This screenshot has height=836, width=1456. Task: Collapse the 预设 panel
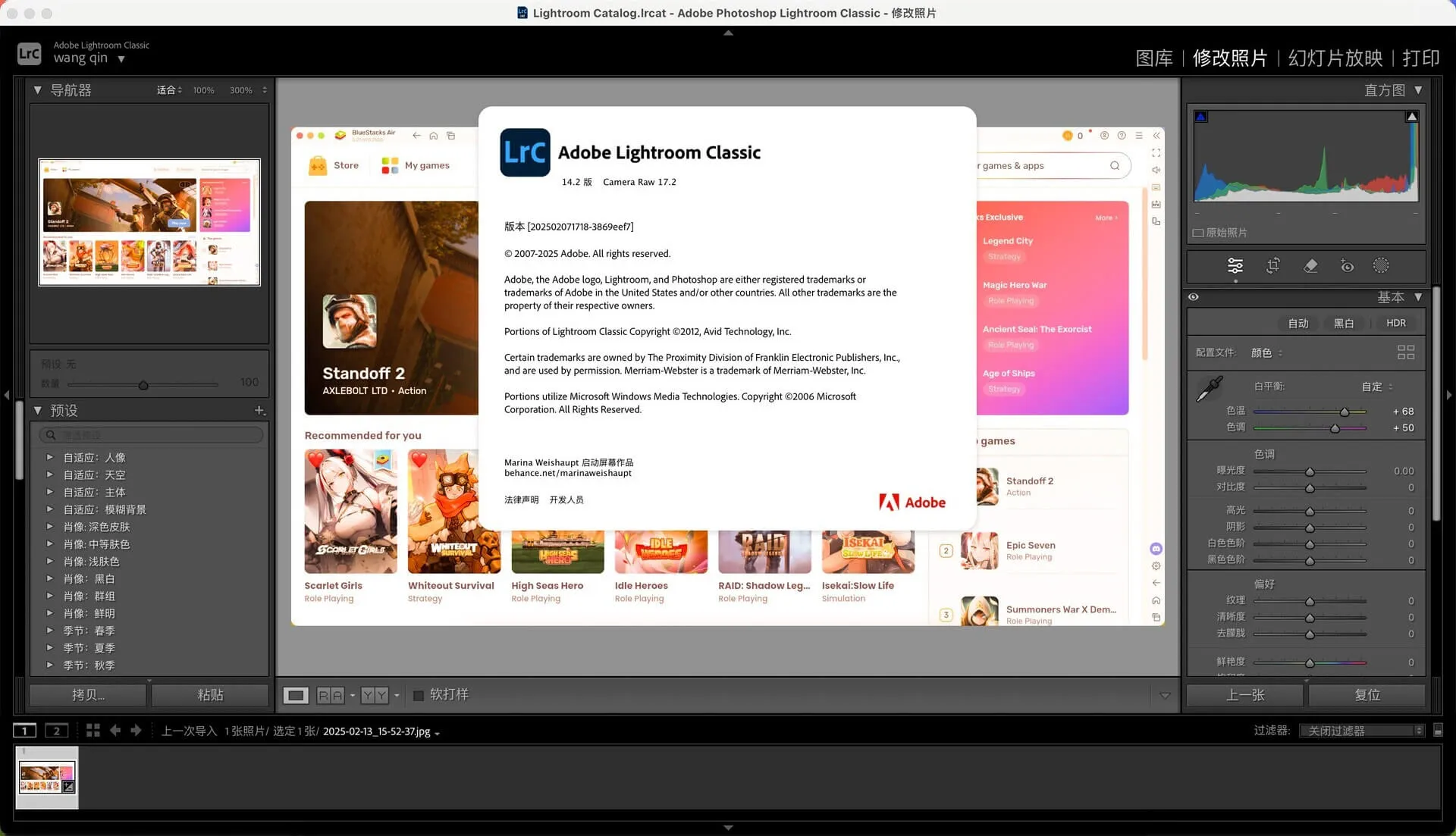[x=37, y=410]
